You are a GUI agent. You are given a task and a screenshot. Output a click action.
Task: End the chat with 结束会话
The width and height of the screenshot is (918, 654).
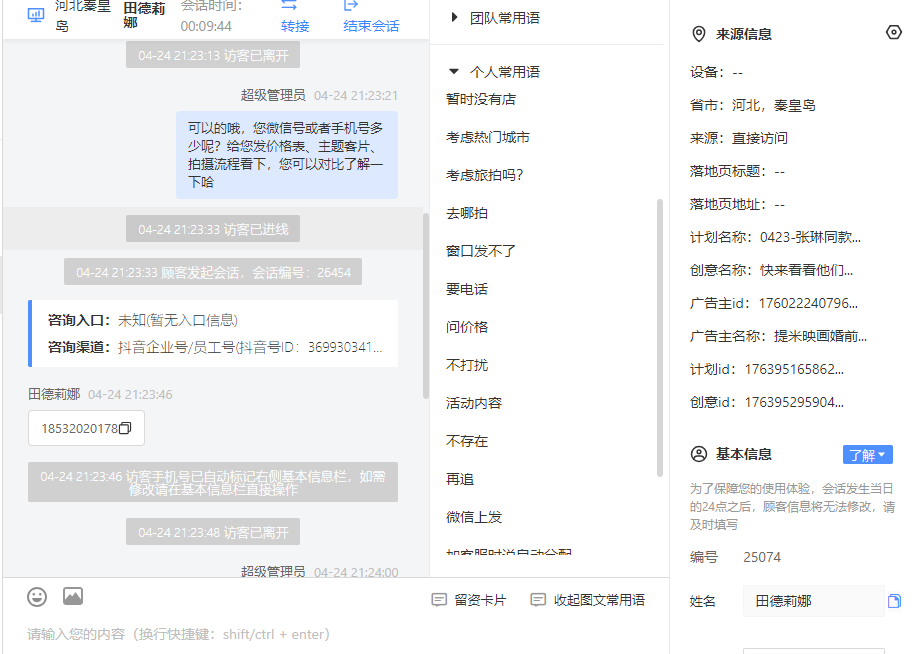point(371,26)
